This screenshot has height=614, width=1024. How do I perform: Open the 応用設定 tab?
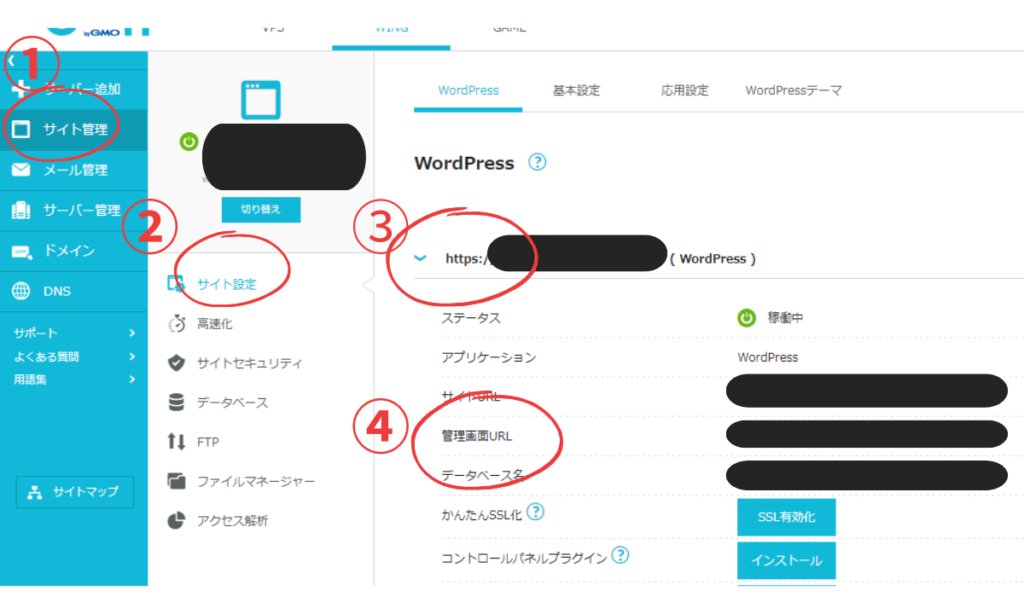click(x=684, y=91)
